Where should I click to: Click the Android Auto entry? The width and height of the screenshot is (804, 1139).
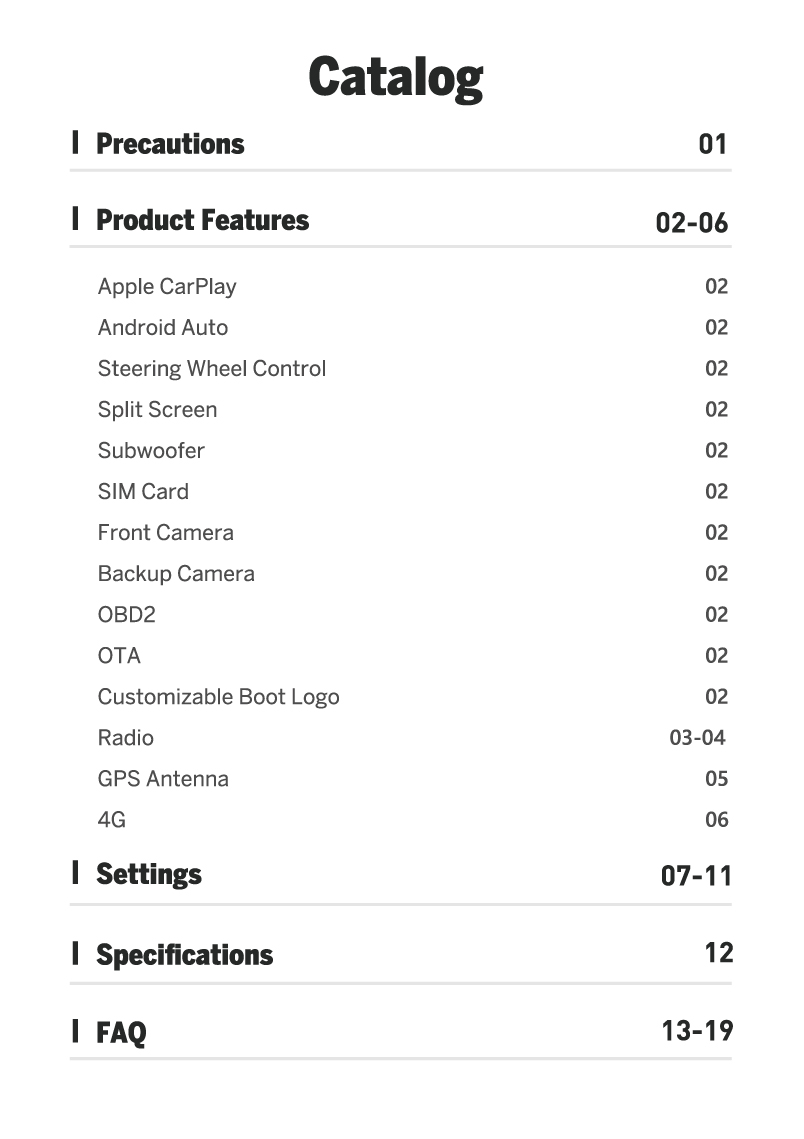pyautogui.click(x=163, y=328)
